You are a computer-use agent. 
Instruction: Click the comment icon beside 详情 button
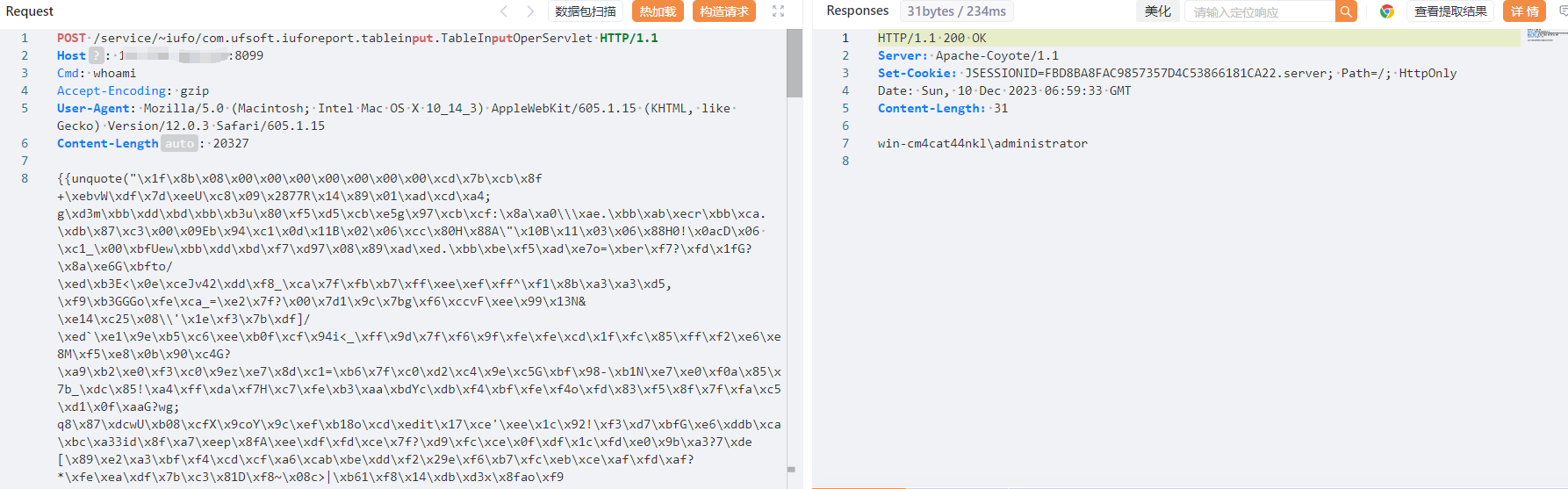click(x=1562, y=11)
